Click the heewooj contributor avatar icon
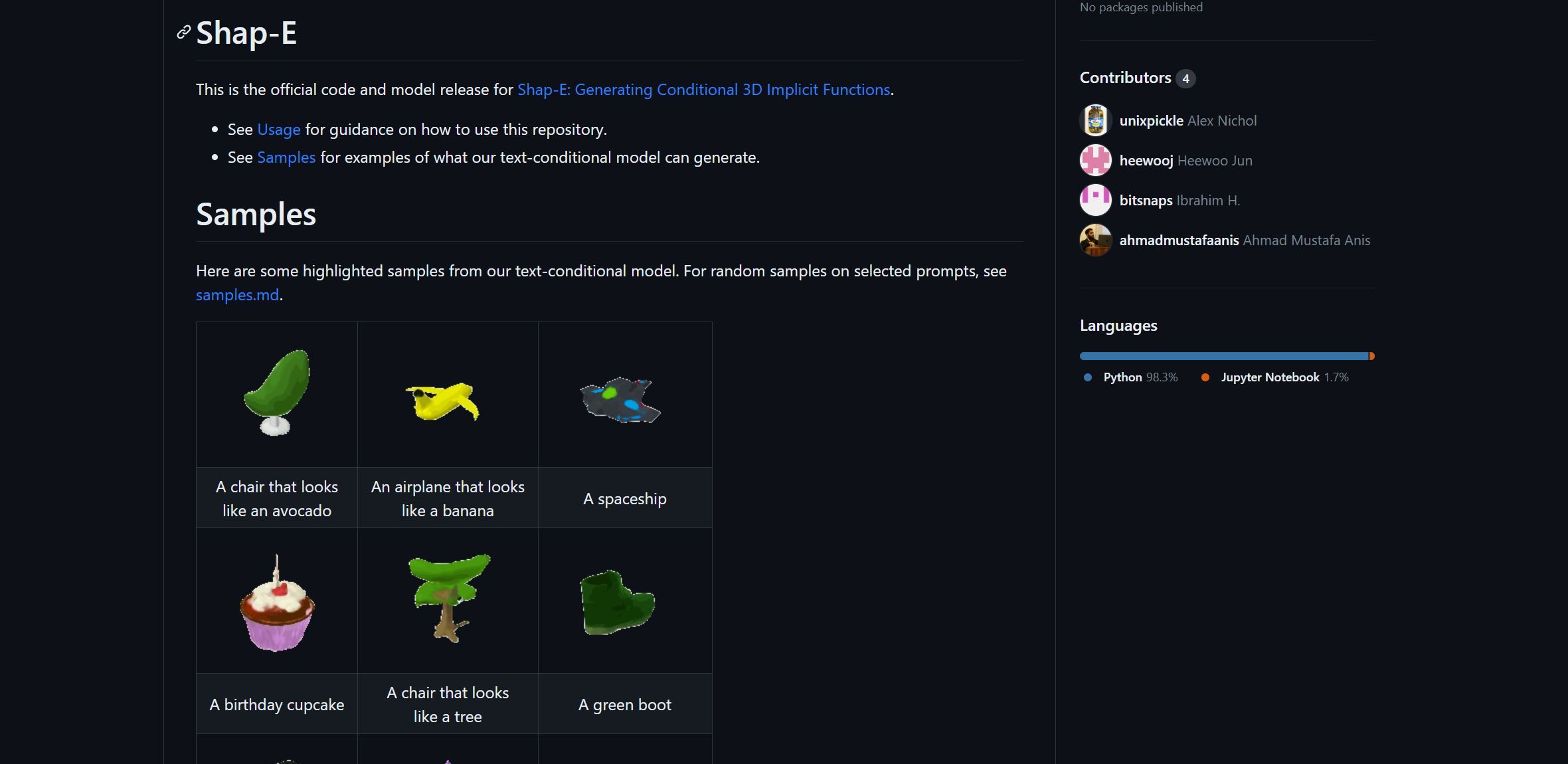The height and width of the screenshot is (764, 1568). [1095, 159]
